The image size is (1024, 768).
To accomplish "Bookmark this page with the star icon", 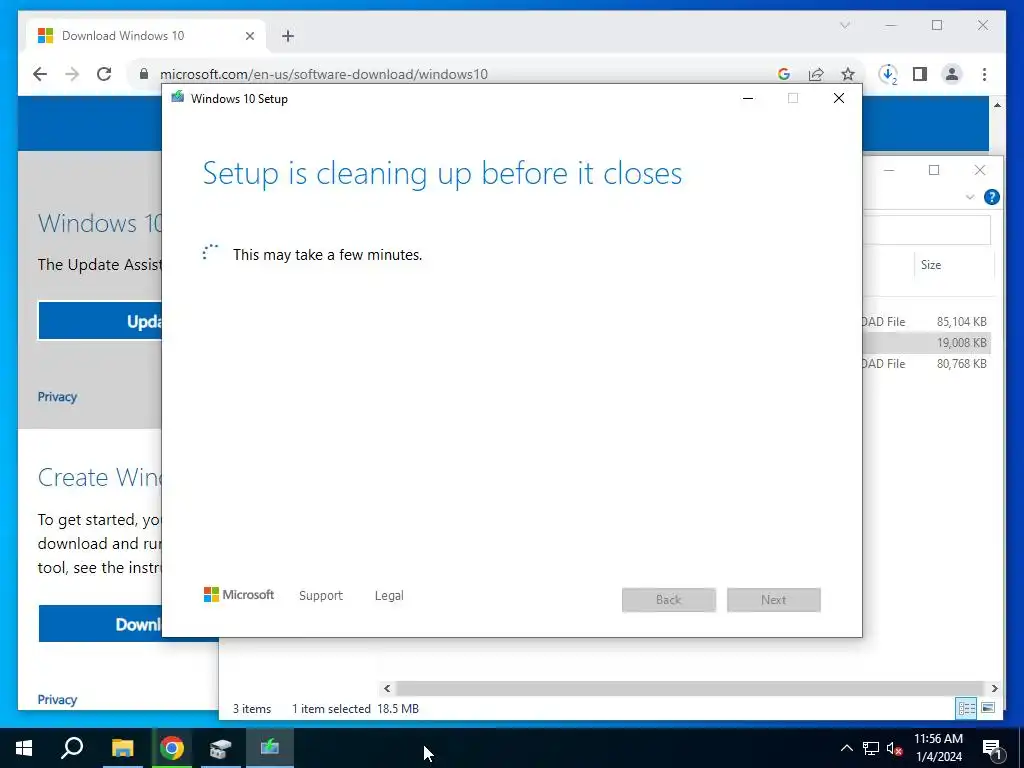I will (848, 74).
